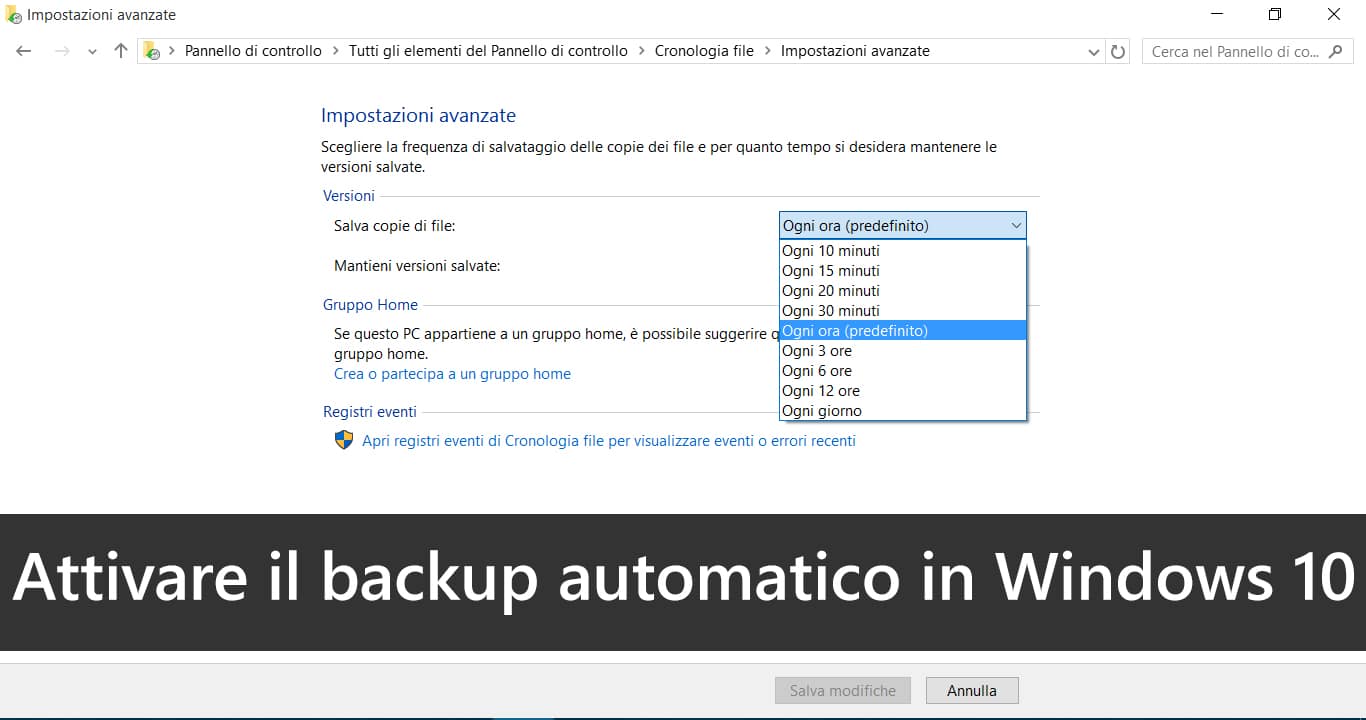
Task: Click the app icon in the title bar
Action: pos(12,14)
